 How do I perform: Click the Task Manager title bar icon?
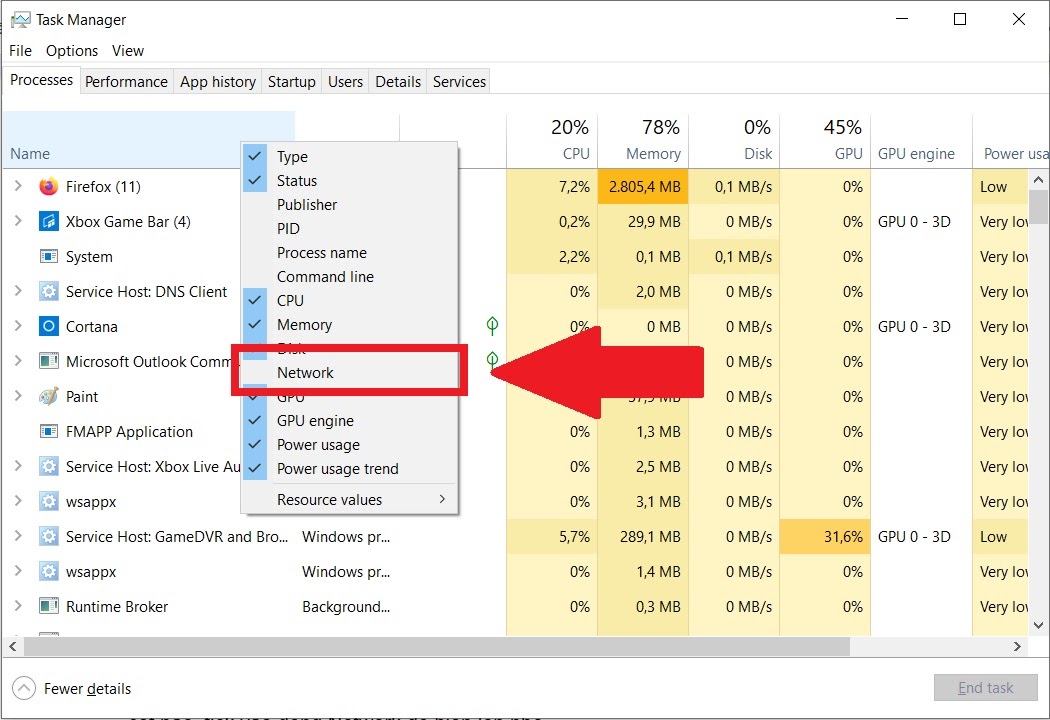(21, 19)
